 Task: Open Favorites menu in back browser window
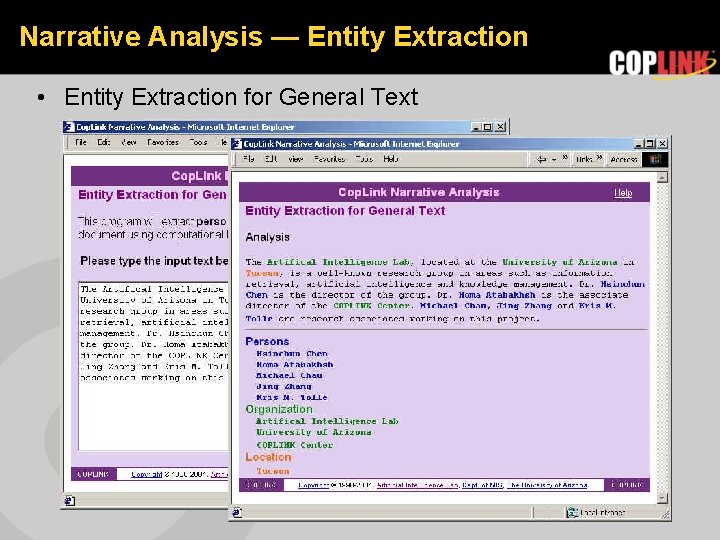tap(163, 142)
